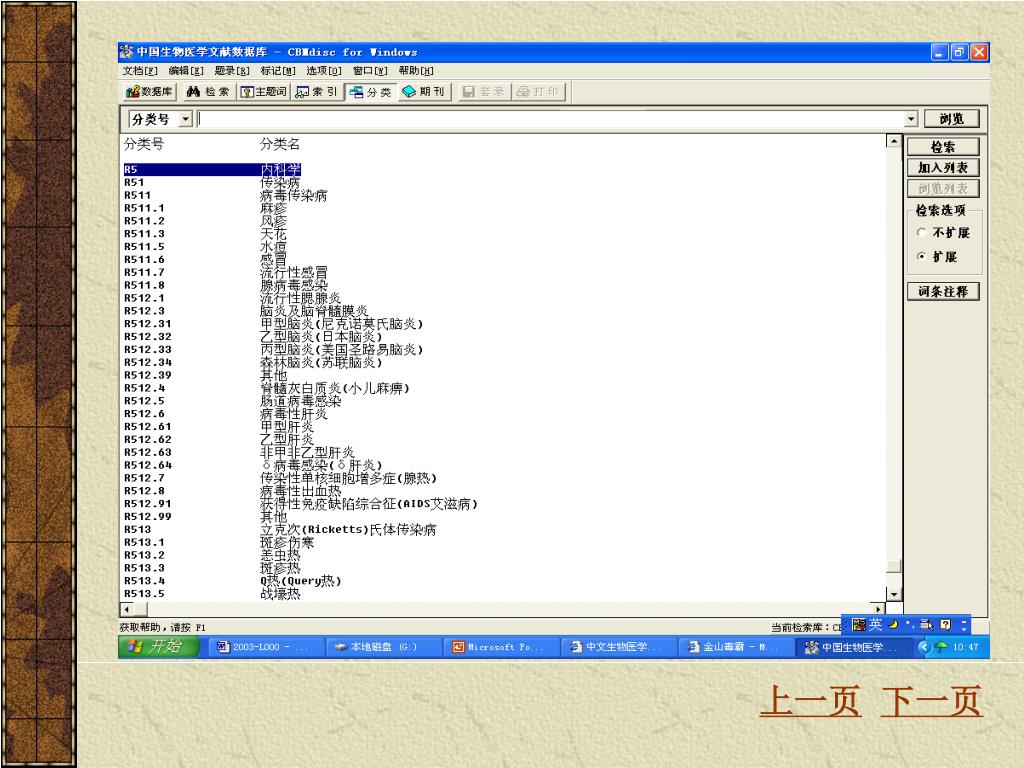Select row R512.32 乙型脑炎
This screenshot has width=1024, height=768.
tap(253, 337)
